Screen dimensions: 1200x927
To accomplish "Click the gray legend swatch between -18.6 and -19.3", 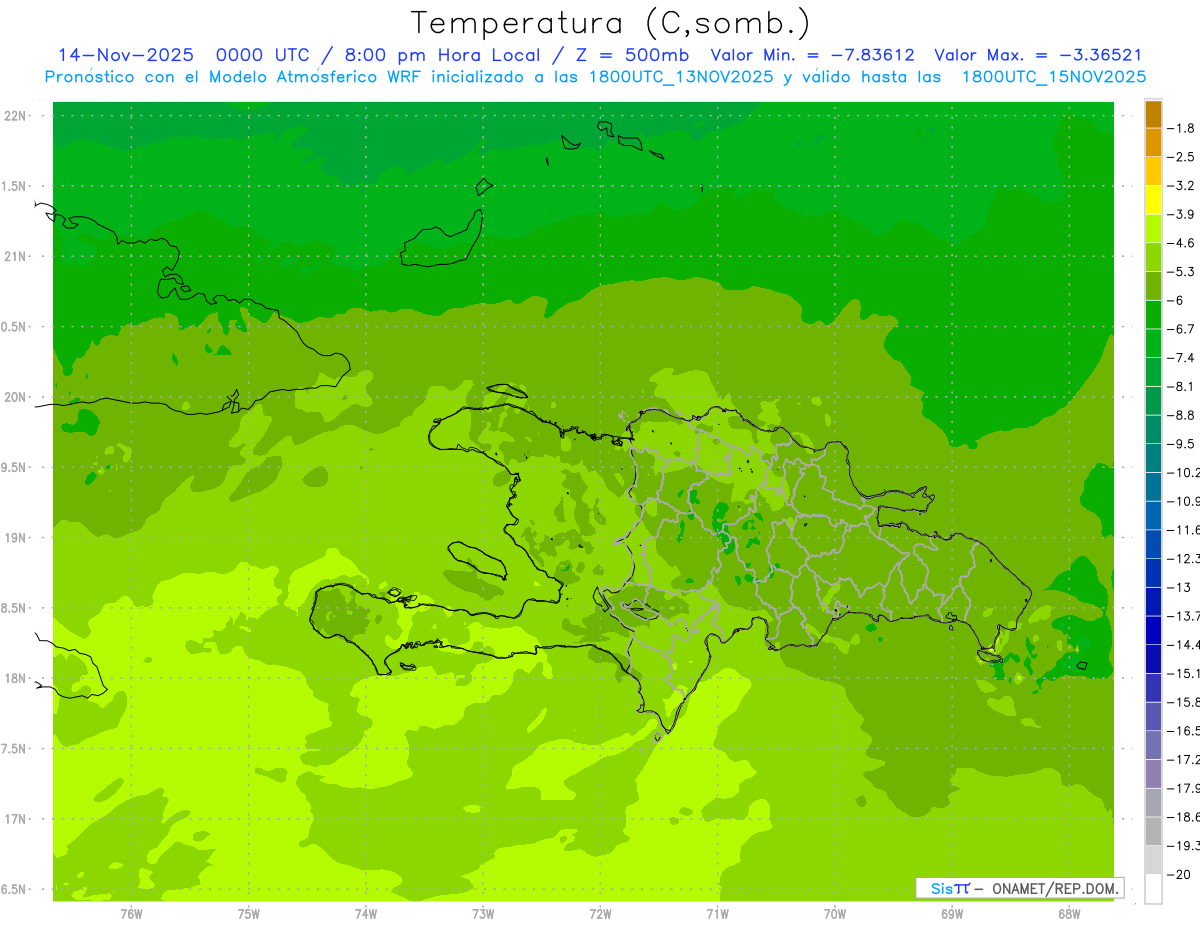I will coord(1153,831).
